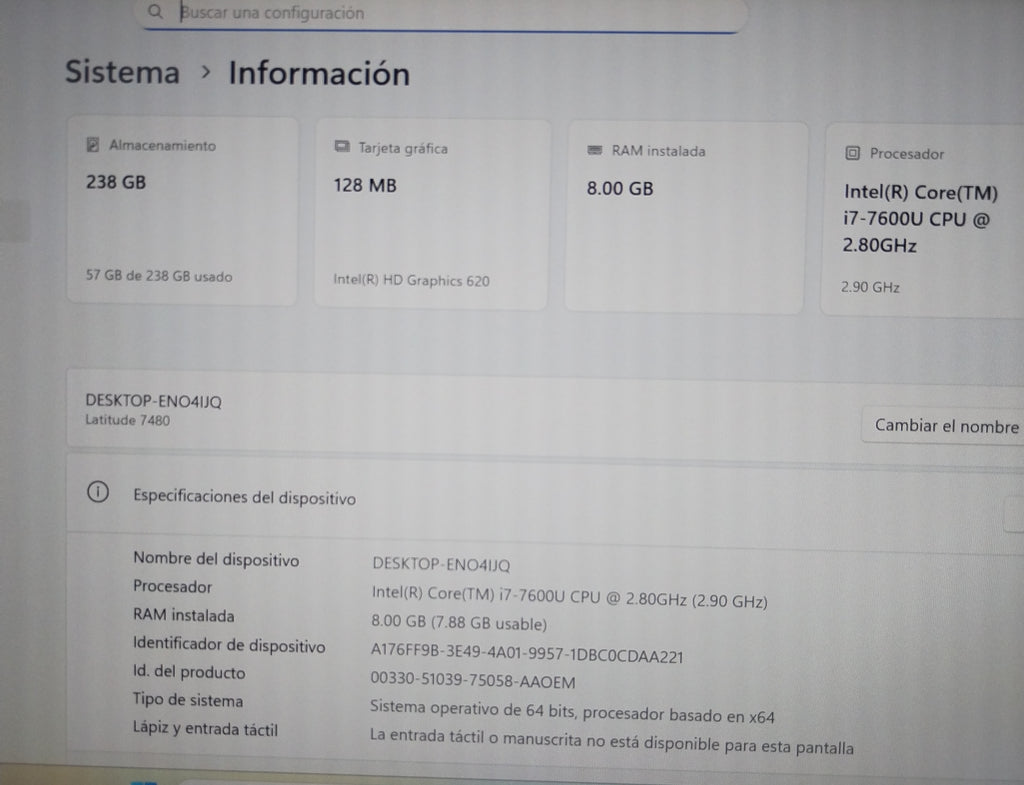The image size is (1024, 785).
Task: Click the Tarjeta gráfica icon
Action: [342, 146]
